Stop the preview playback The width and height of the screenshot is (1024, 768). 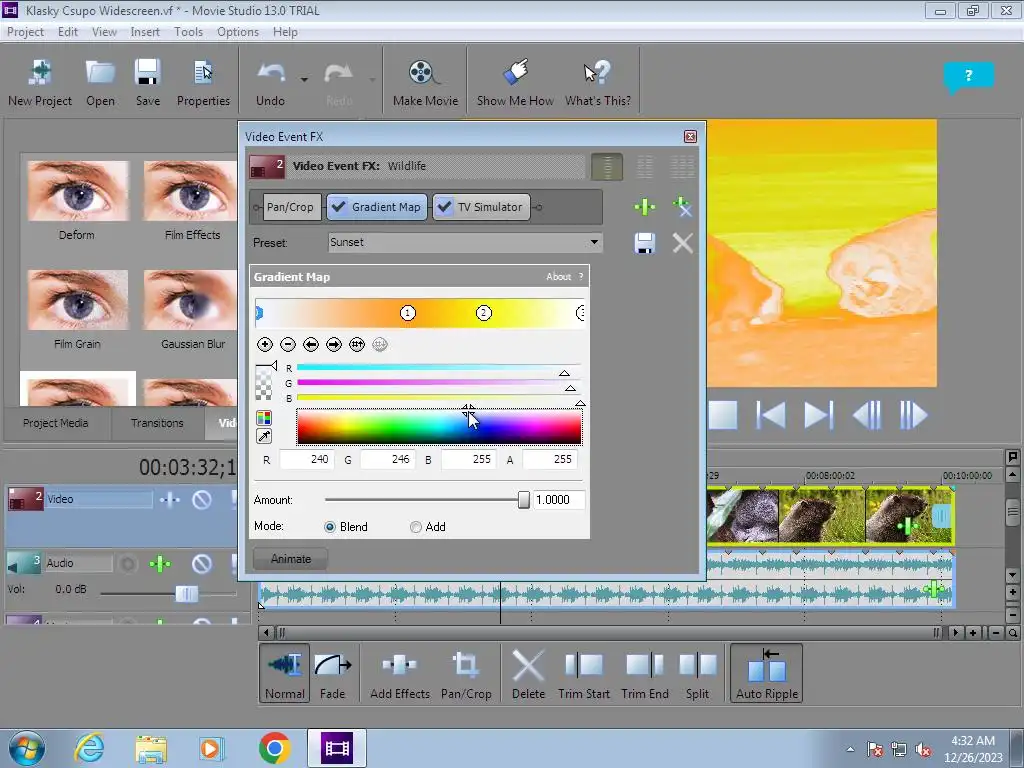[x=723, y=415]
